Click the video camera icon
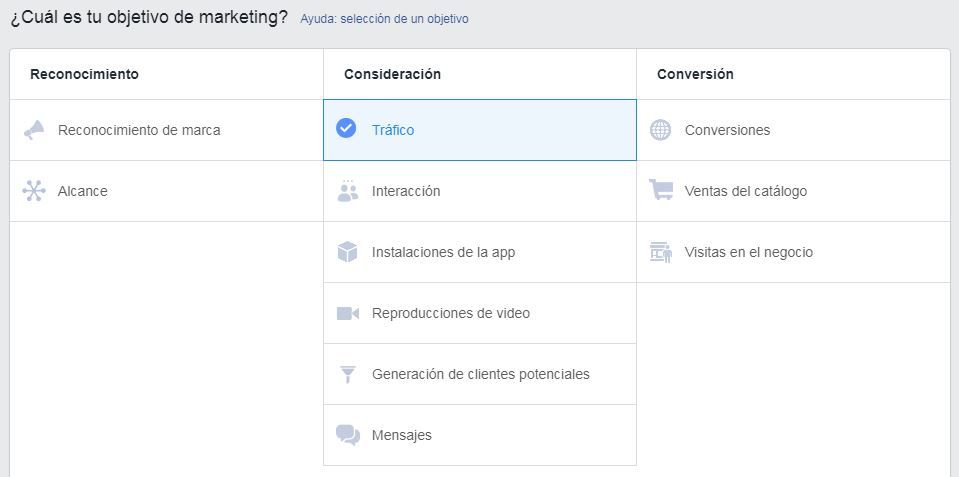The image size is (959, 477). (x=347, y=313)
